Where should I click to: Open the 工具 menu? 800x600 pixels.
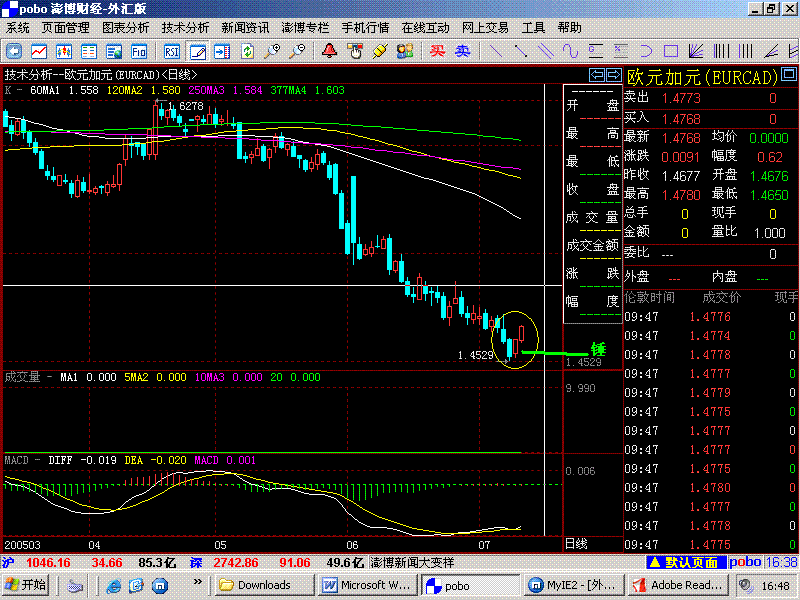[x=534, y=28]
